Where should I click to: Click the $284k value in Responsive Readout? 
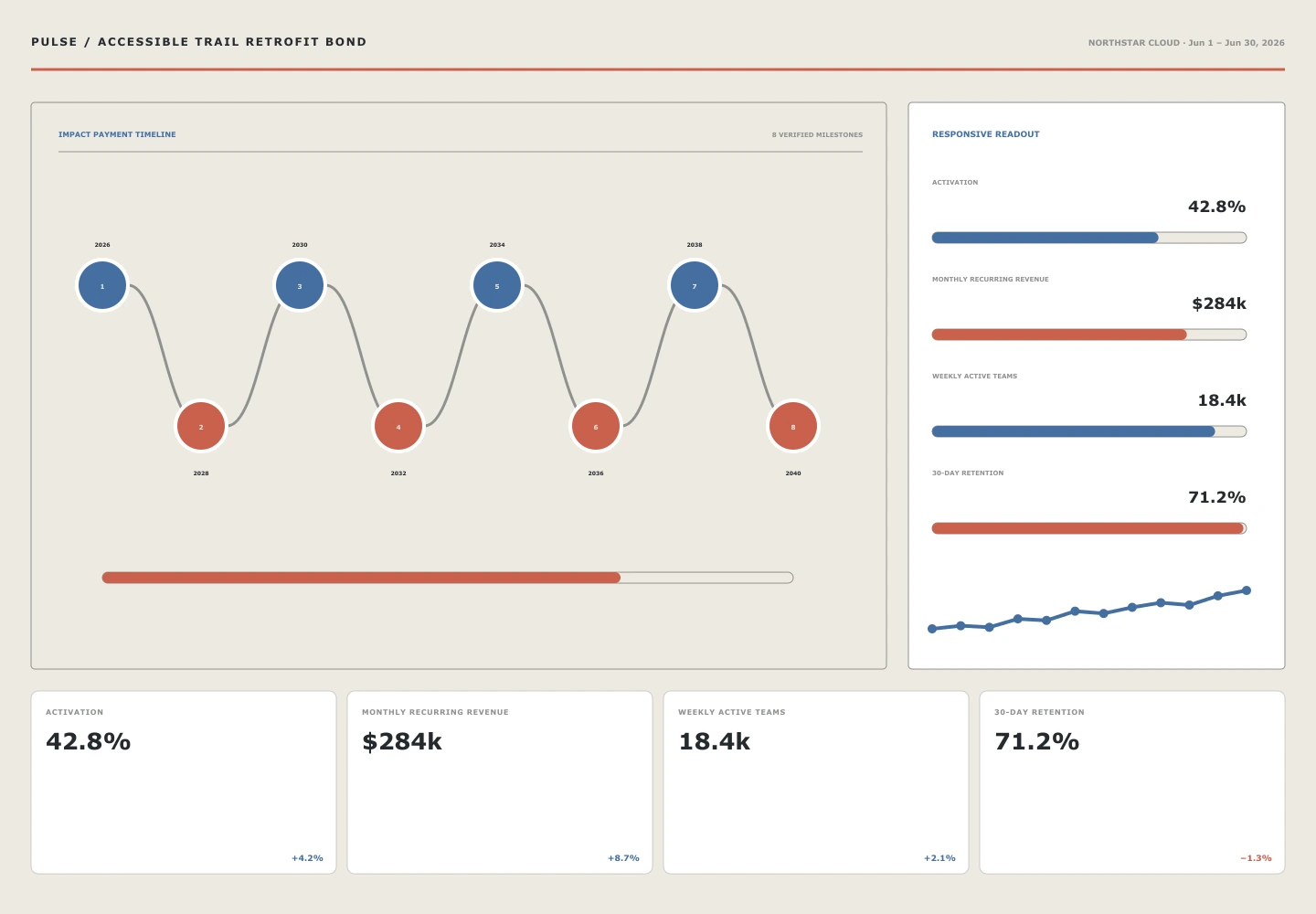pyautogui.click(x=1219, y=303)
